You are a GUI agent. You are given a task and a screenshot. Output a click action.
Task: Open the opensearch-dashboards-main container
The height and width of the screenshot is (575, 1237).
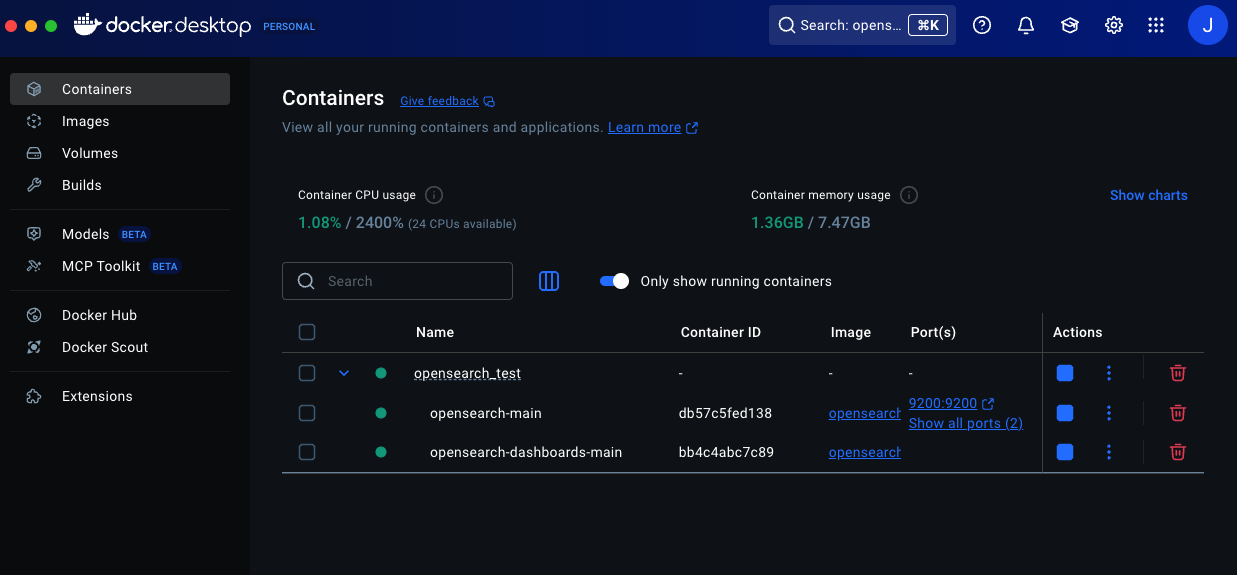click(526, 452)
